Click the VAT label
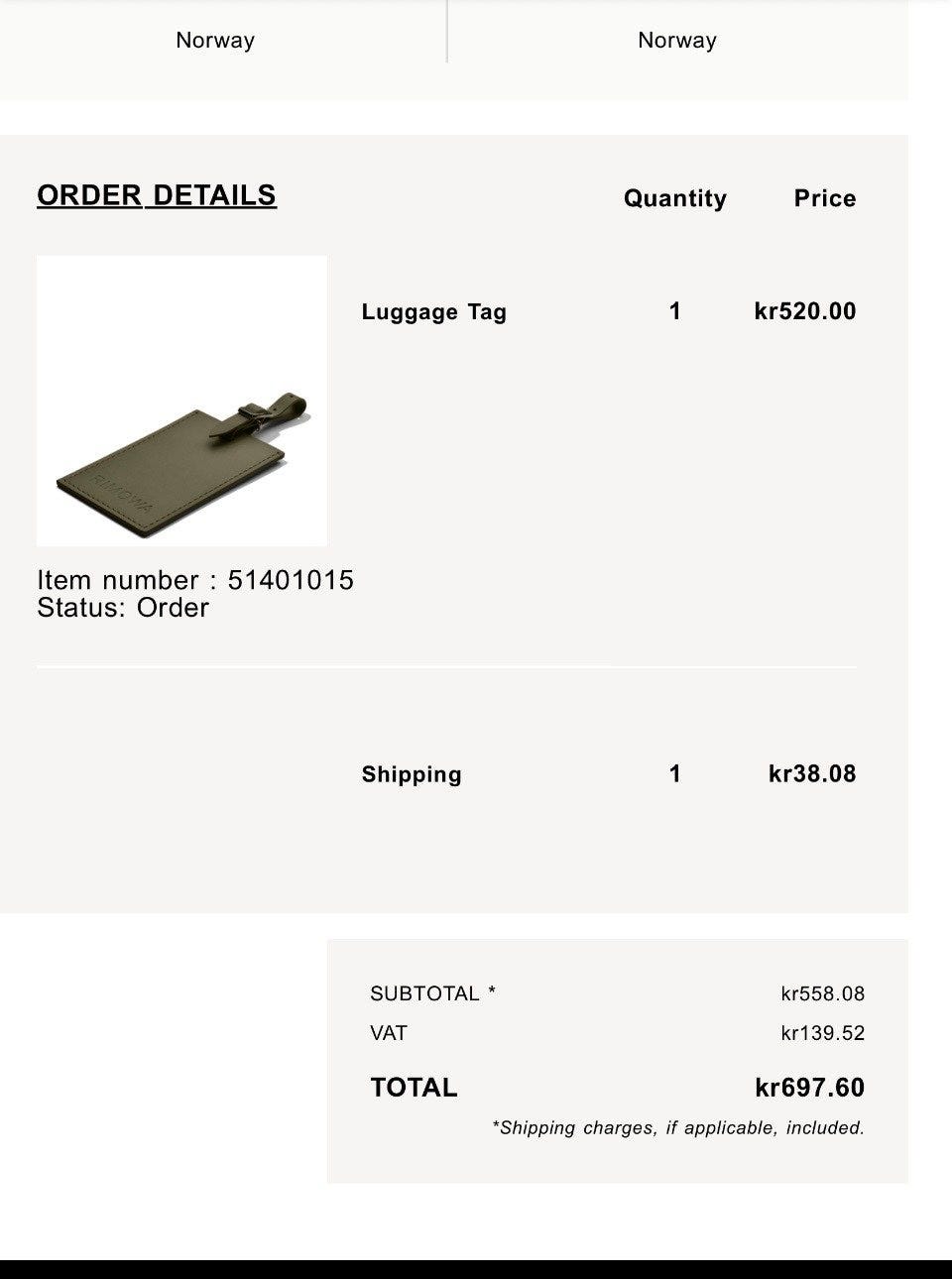This screenshot has height=1279, width=952. pos(389,1033)
